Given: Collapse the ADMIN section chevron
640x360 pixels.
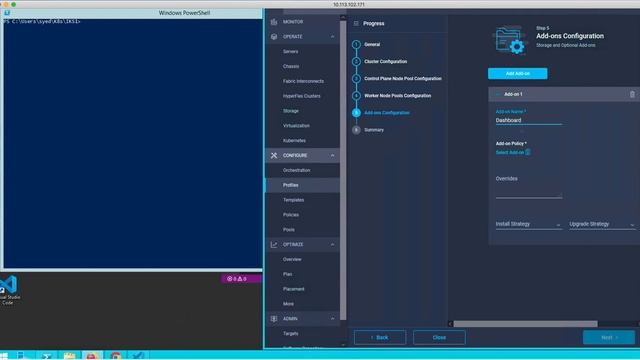Looking at the screenshot, I should [332, 319].
